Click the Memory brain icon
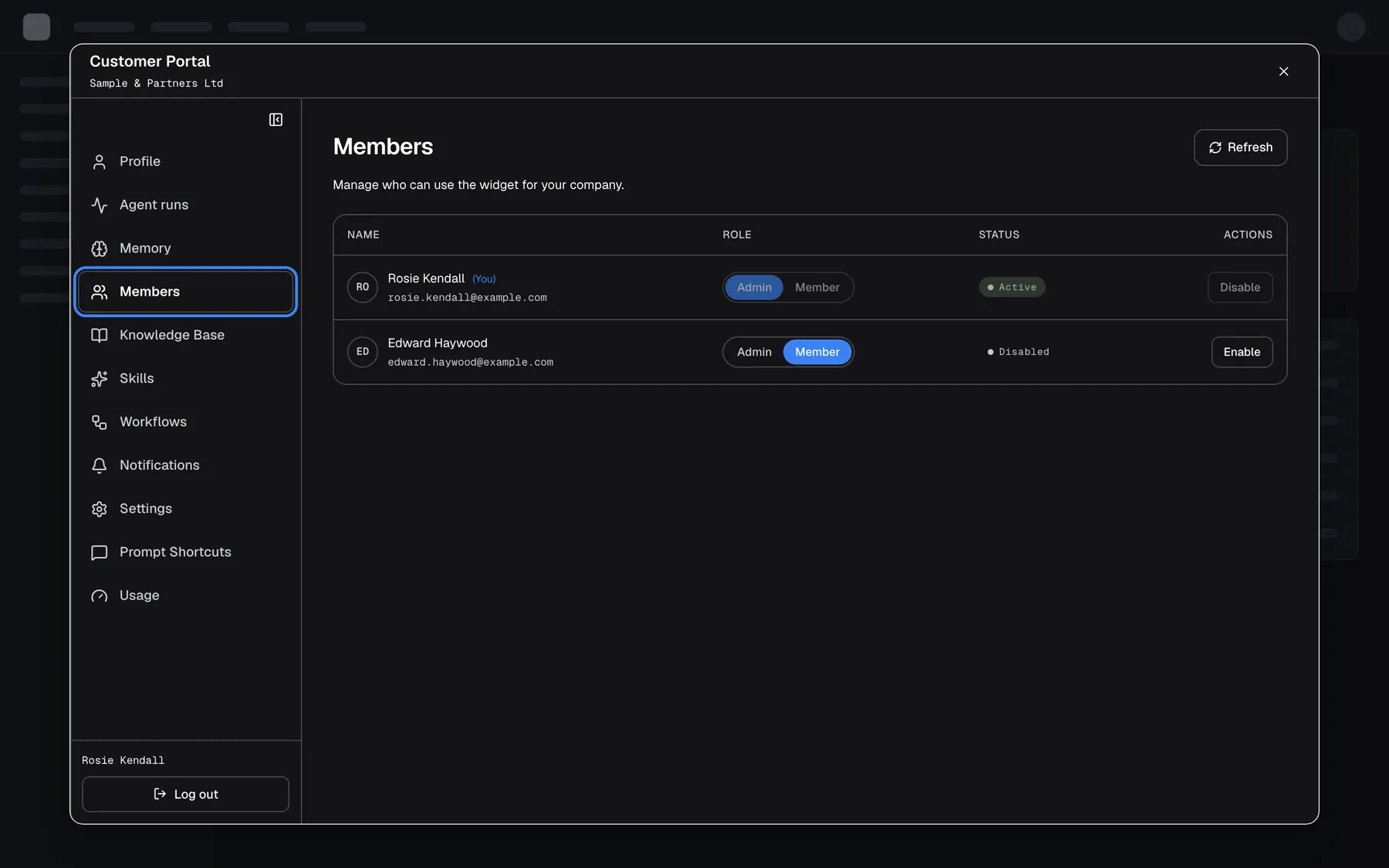Image resolution: width=1389 pixels, height=868 pixels. coord(100,248)
